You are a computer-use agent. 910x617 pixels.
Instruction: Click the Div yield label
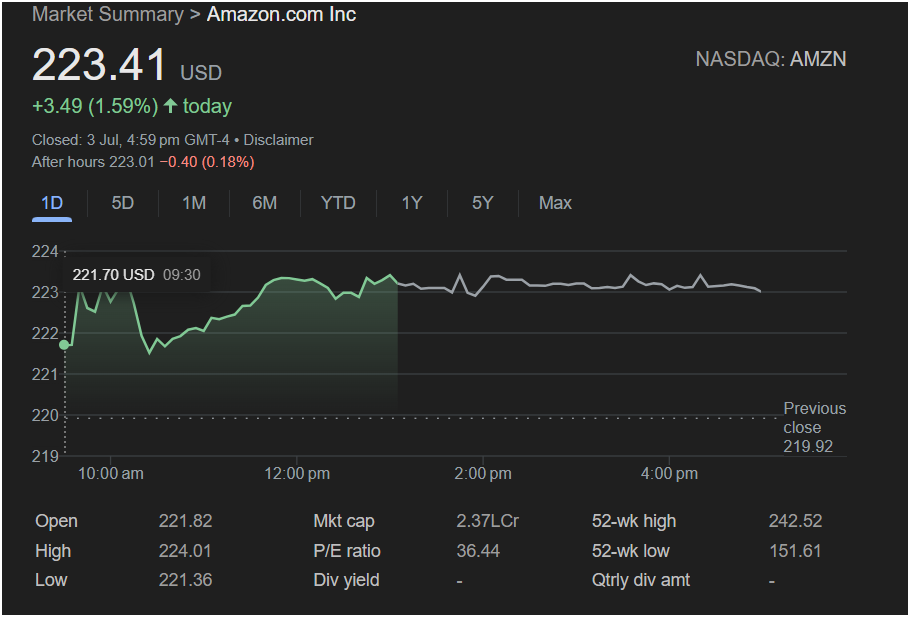346,580
